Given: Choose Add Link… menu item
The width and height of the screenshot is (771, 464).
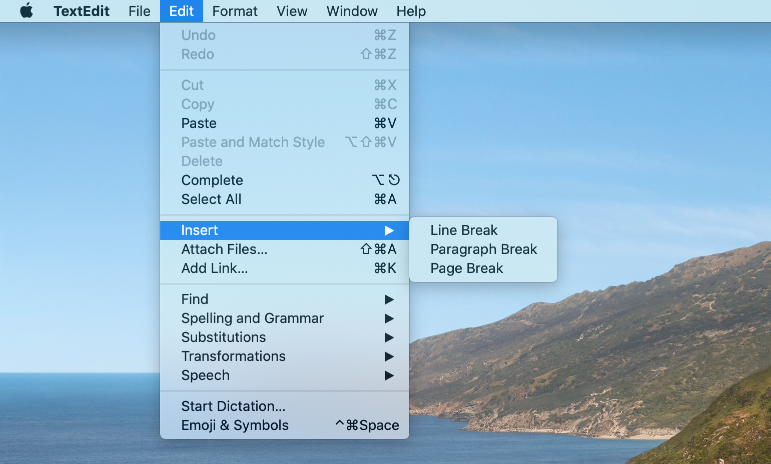Looking at the screenshot, I should (x=284, y=268).
